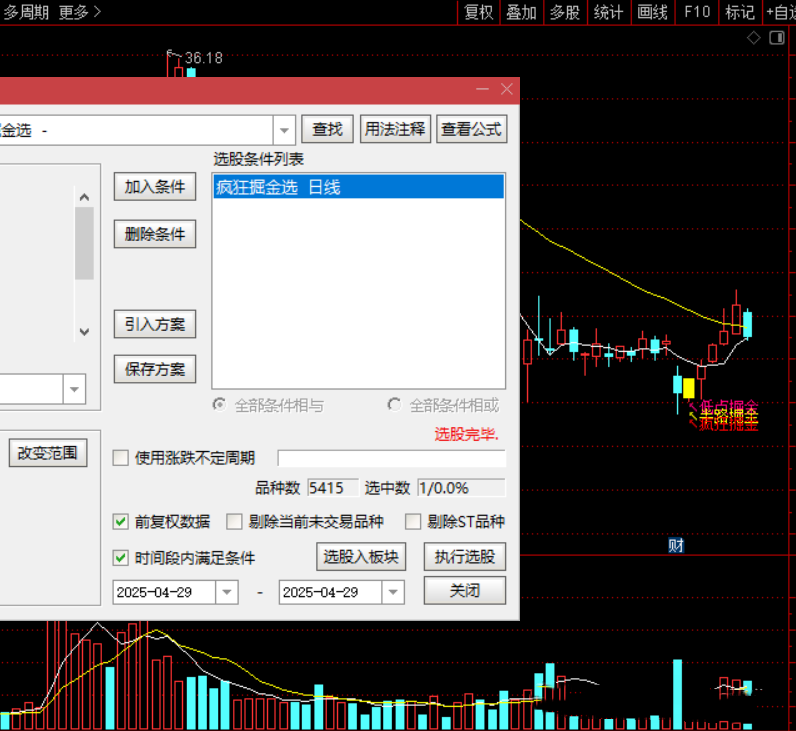Click the 财 marker on the chart
Viewport: 796px width, 731px height.
[x=676, y=545]
